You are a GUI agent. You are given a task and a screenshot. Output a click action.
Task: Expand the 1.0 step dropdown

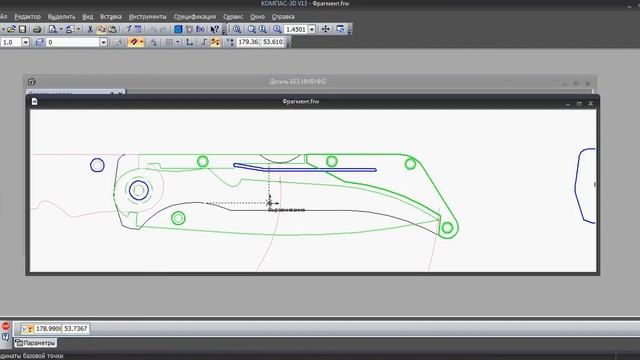[x=25, y=42]
